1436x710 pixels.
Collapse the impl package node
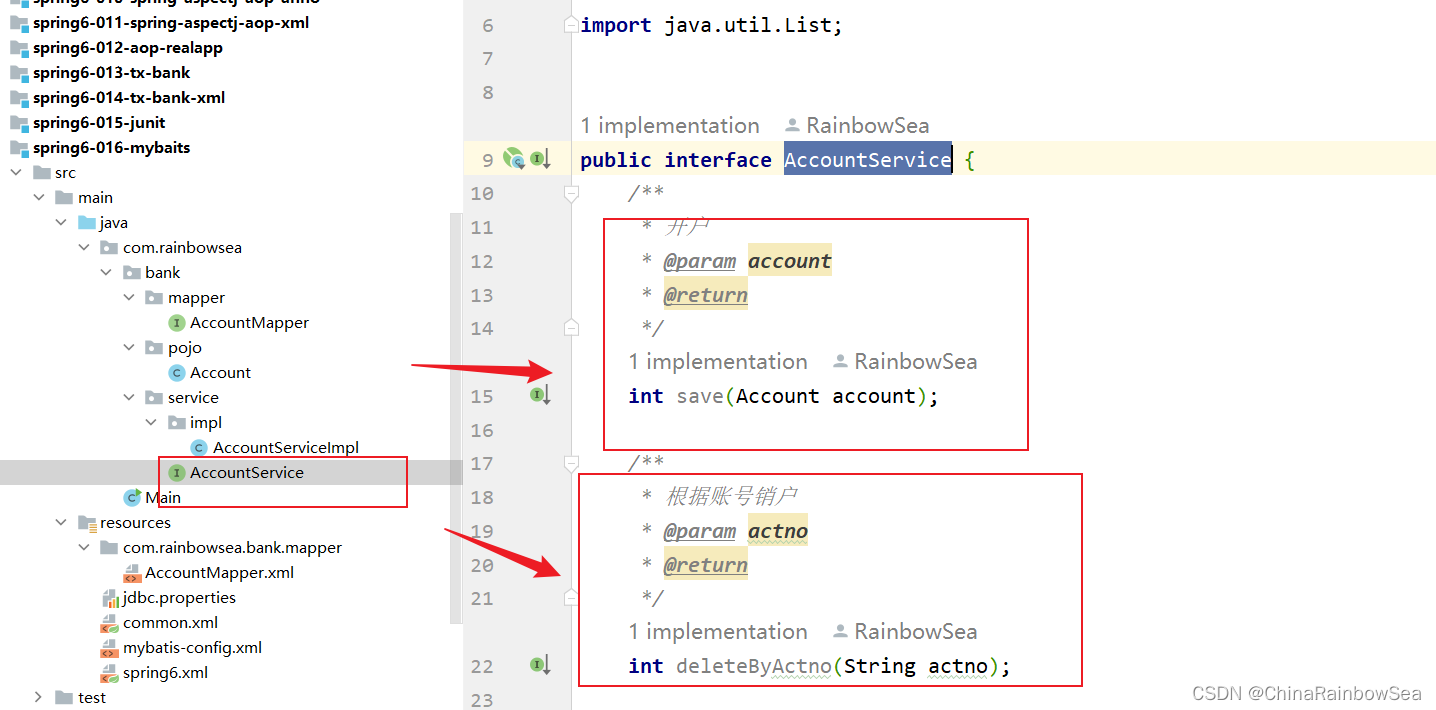152,423
